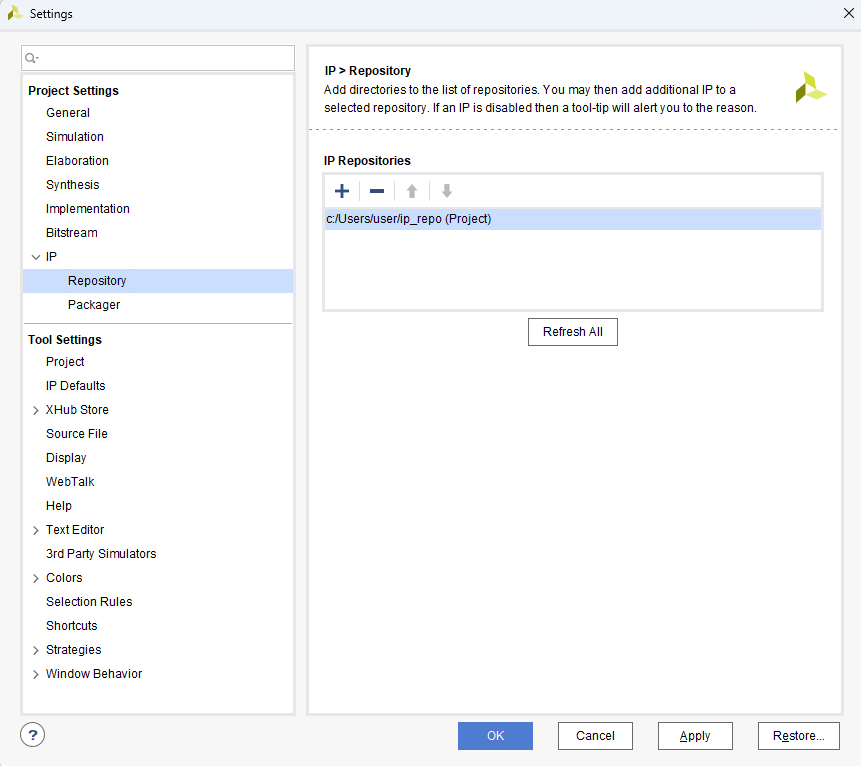Select Strategies settings
This screenshot has width=861, height=766.
pos(74,650)
